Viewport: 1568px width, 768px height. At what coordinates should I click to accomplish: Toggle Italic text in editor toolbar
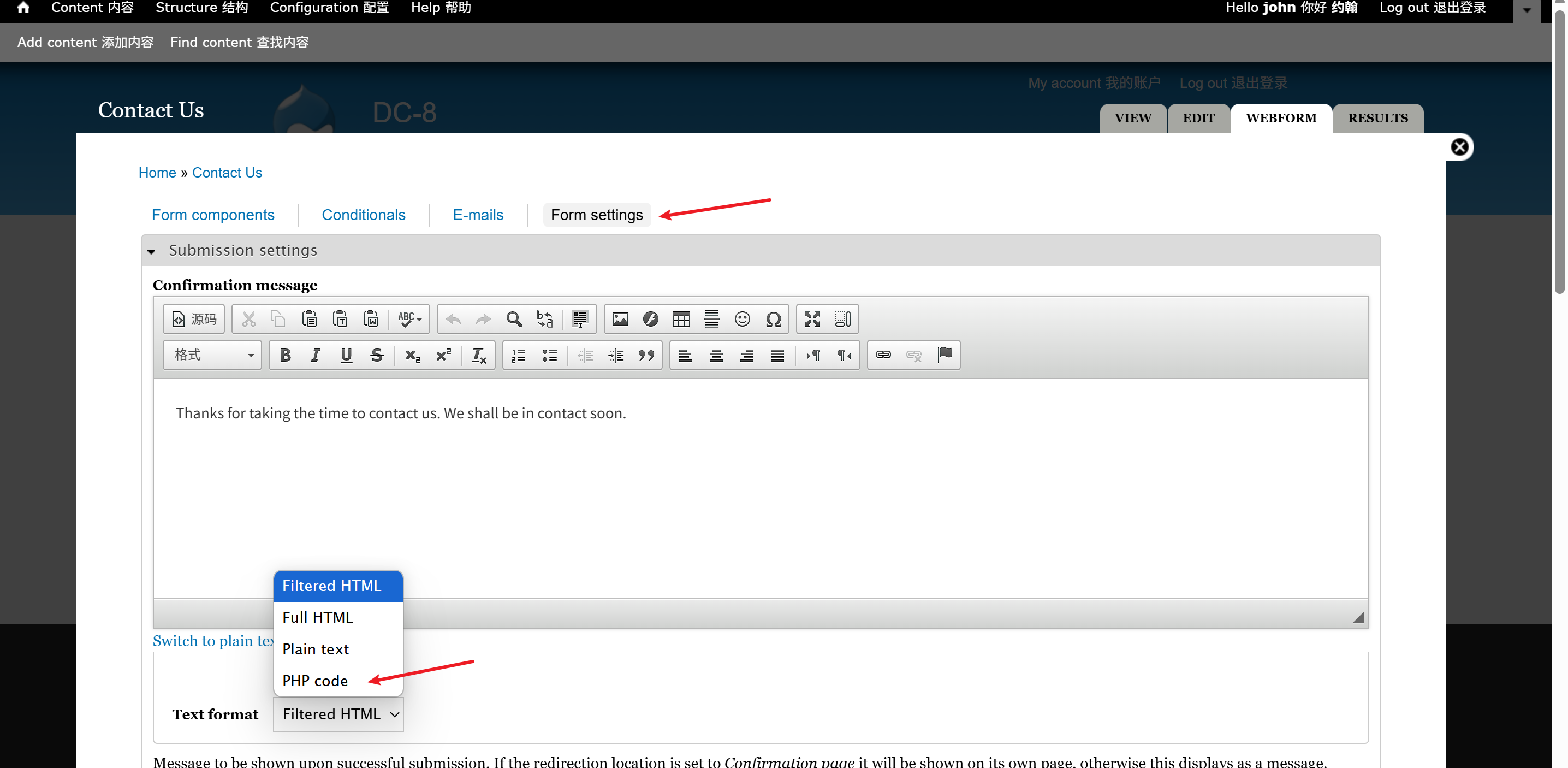coord(316,355)
